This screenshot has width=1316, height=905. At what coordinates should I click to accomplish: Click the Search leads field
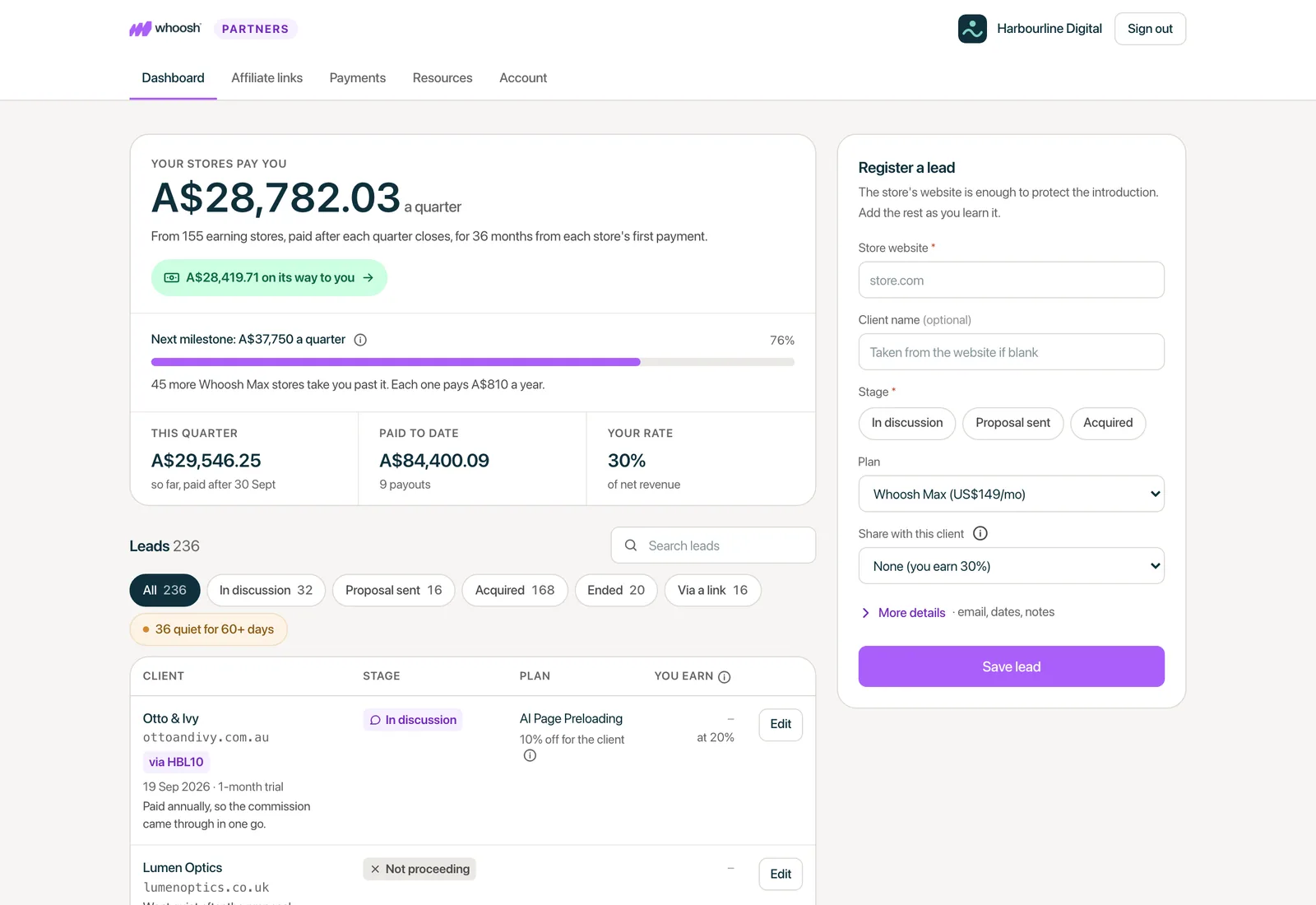pyautogui.click(x=713, y=545)
